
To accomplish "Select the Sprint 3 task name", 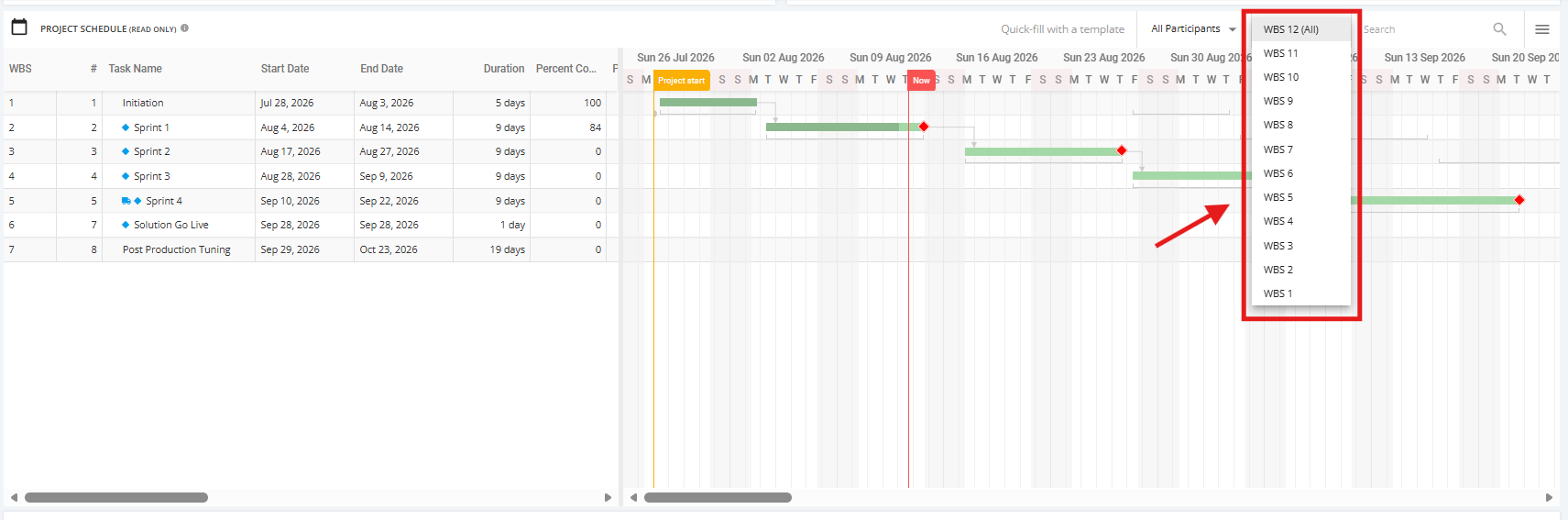I will point(152,176).
